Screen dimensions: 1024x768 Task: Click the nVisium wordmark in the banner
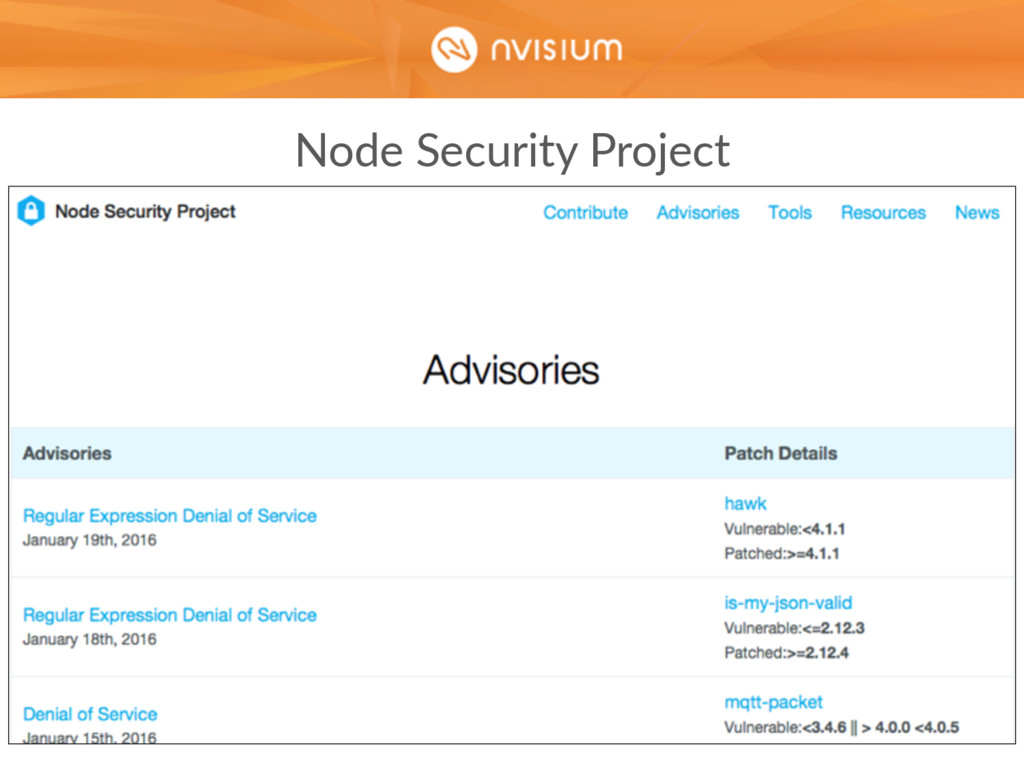(x=556, y=50)
